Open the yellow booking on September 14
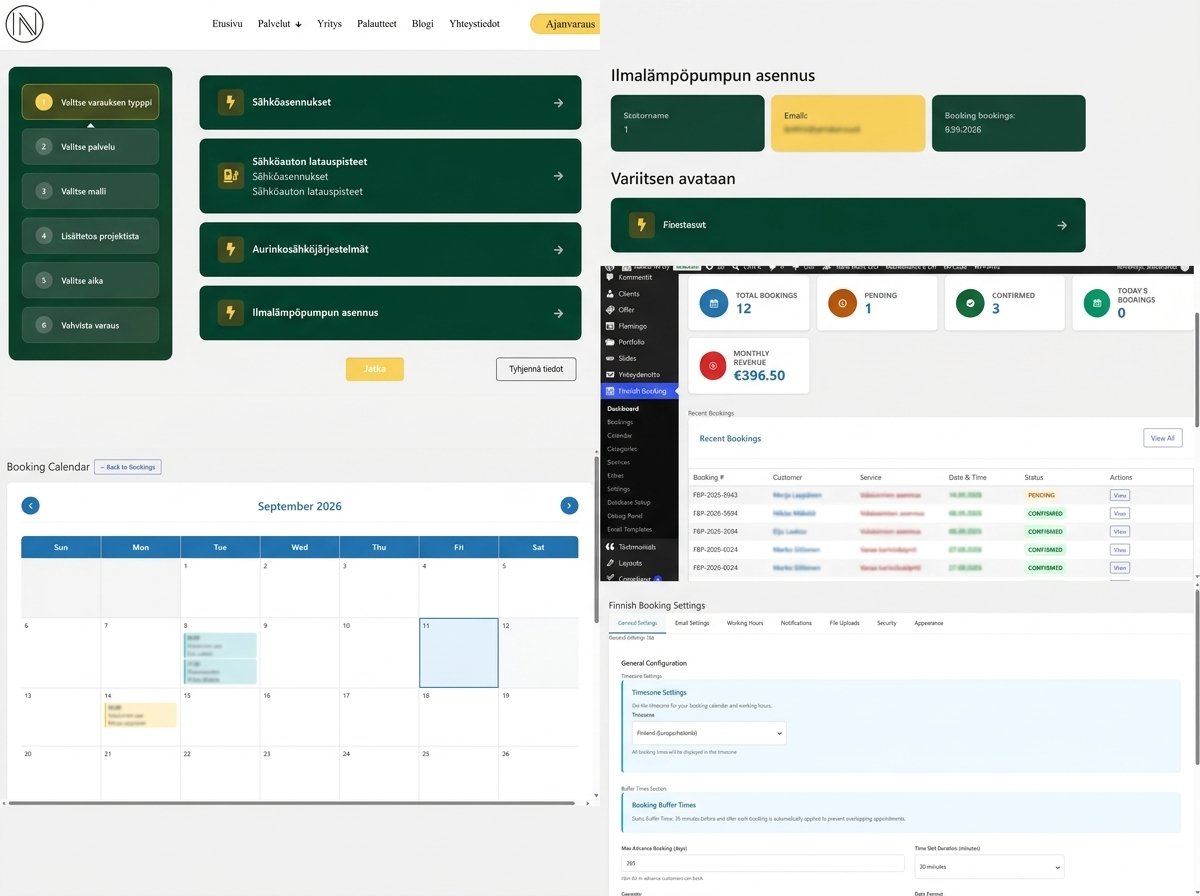This screenshot has width=1200, height=896. [x=140, y=714]
